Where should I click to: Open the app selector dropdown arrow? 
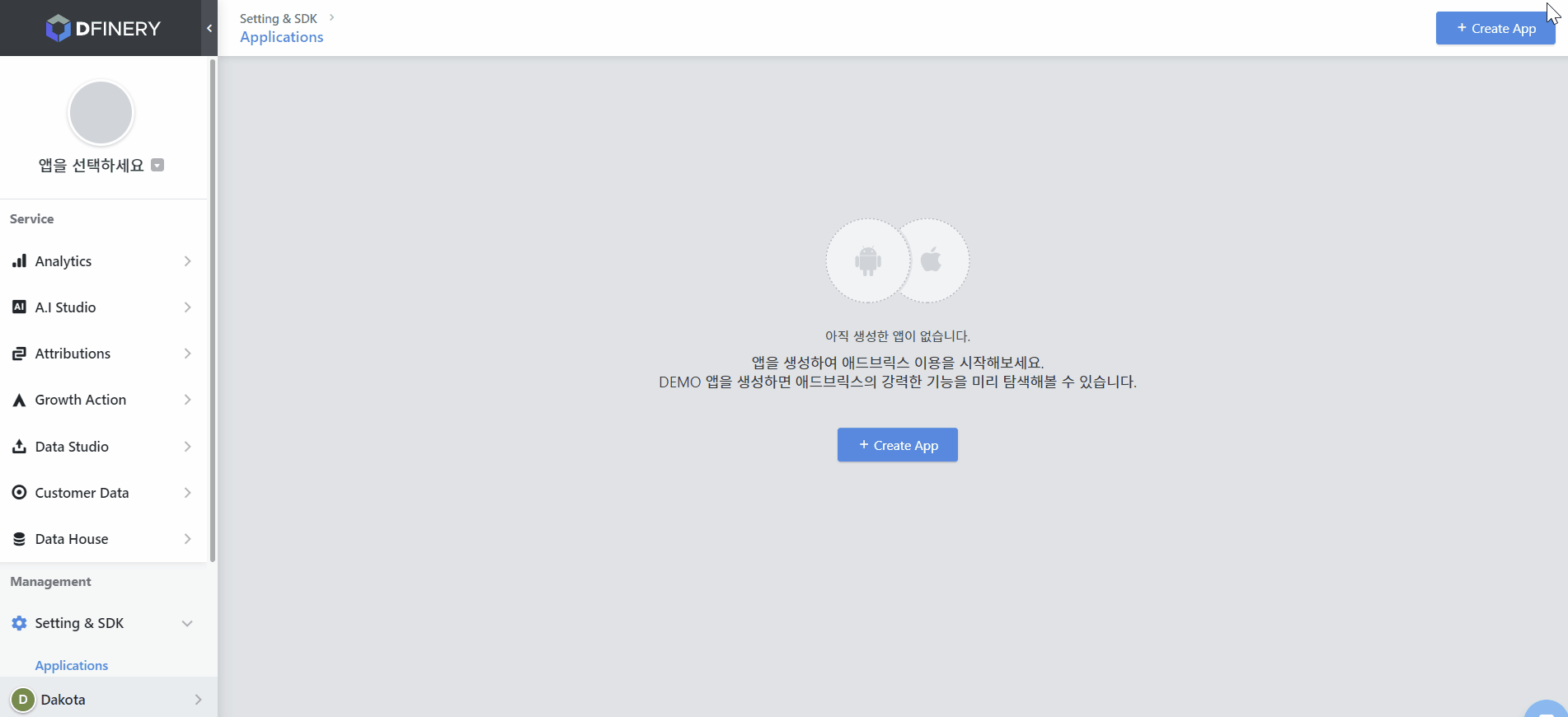(157, 165)
